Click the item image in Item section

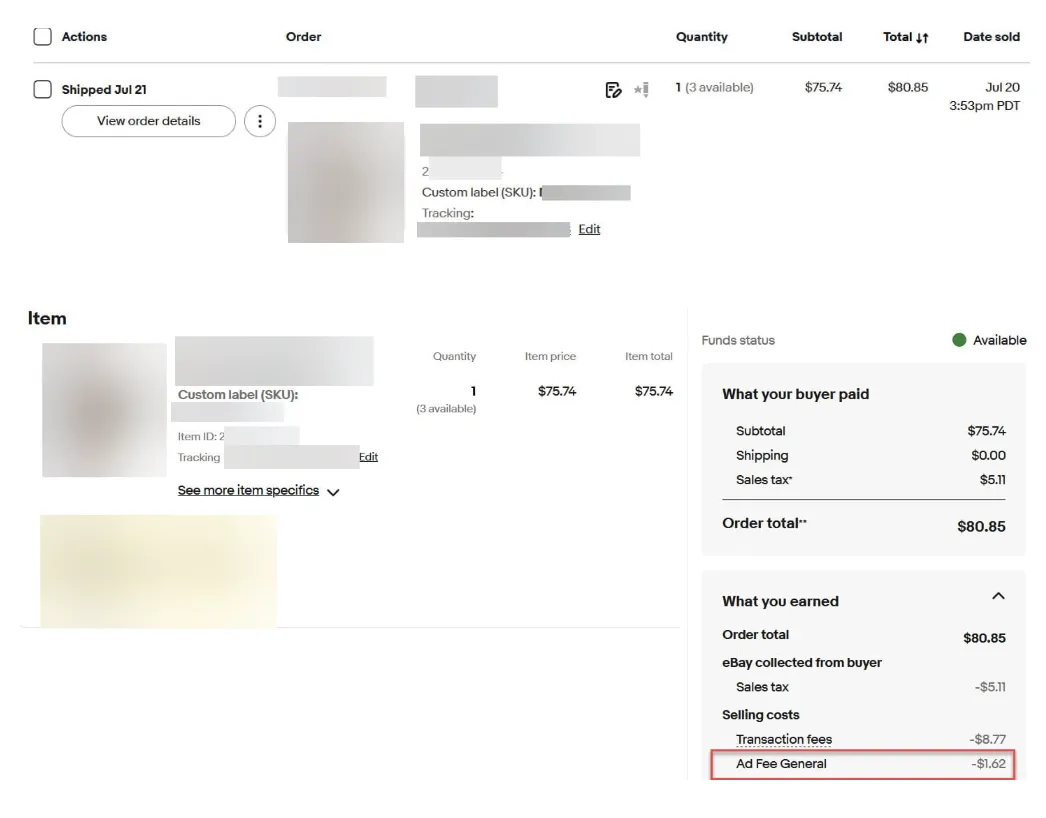(104, 410)
